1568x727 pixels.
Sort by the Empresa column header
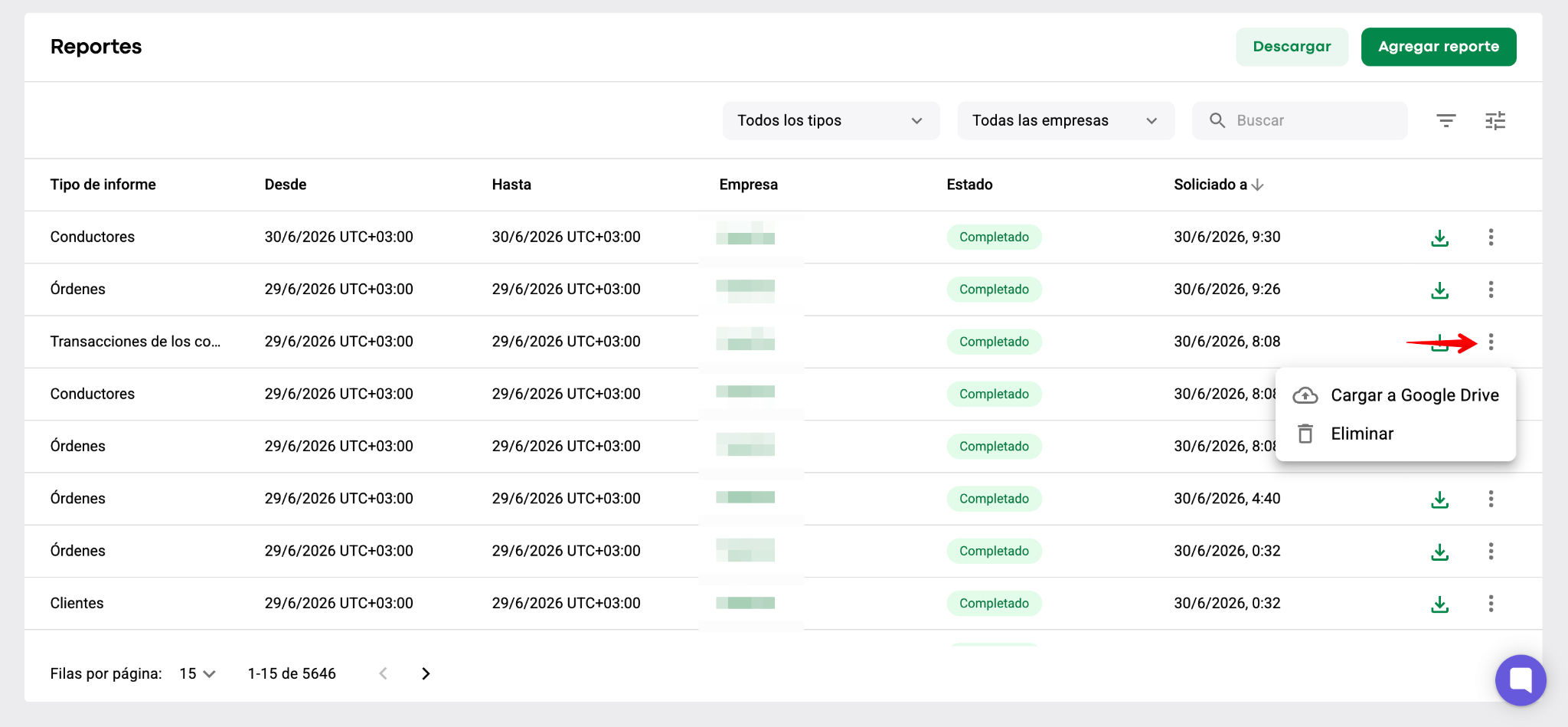click(749, 185)
